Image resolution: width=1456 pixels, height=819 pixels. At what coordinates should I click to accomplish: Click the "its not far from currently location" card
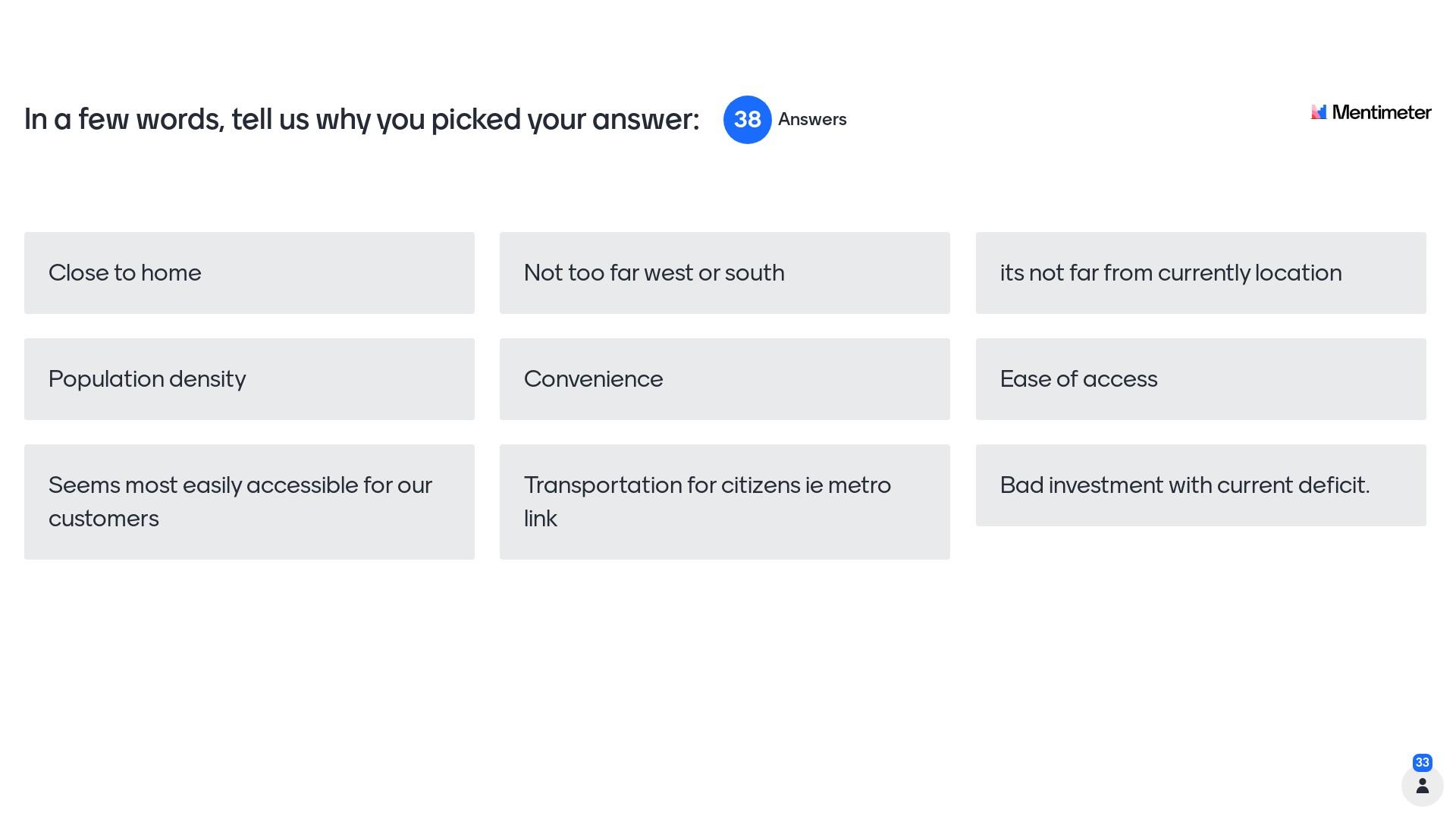point(1200,273)
